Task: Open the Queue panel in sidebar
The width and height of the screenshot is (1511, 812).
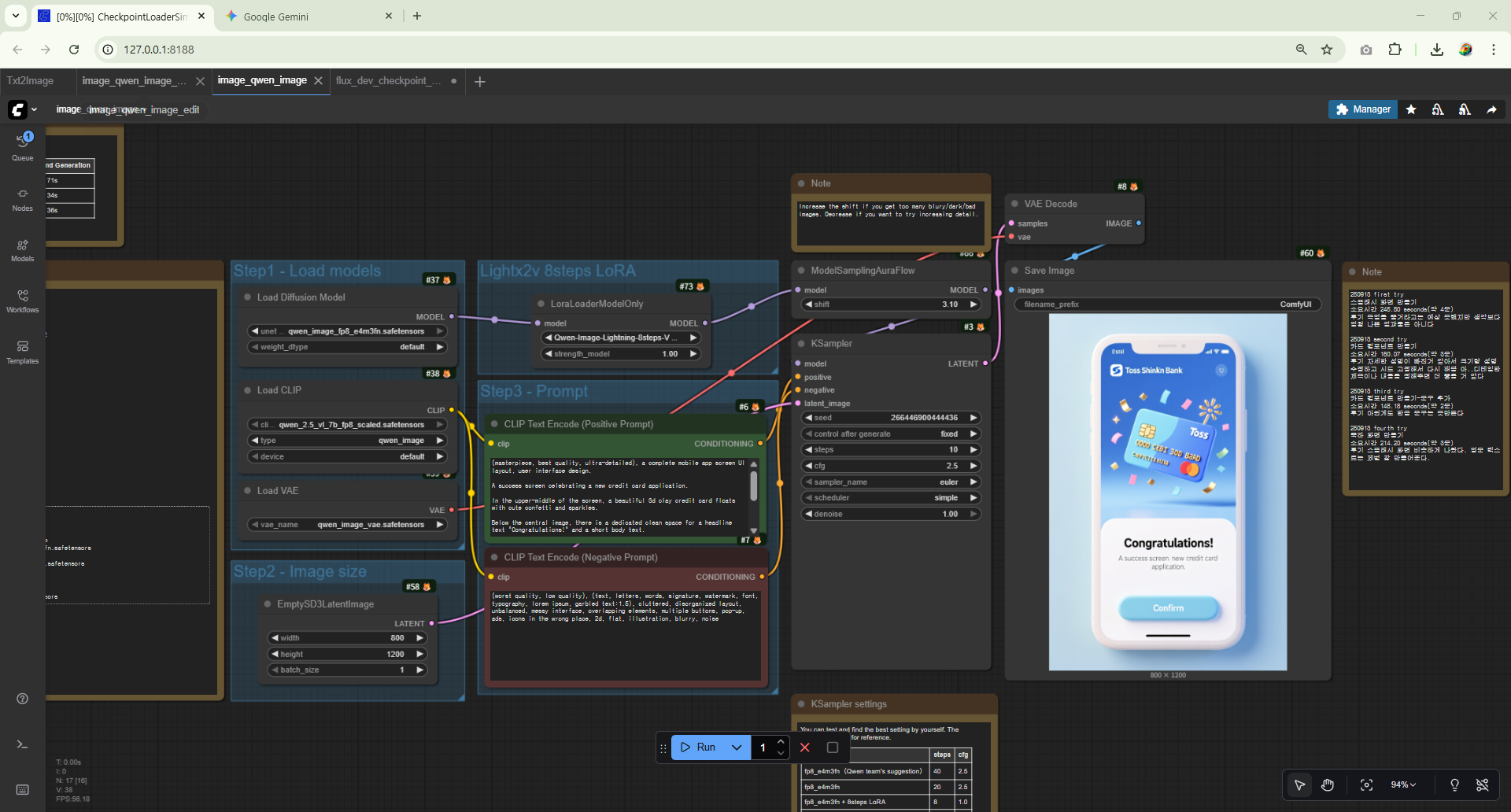Action: click(x=22, y=146)
